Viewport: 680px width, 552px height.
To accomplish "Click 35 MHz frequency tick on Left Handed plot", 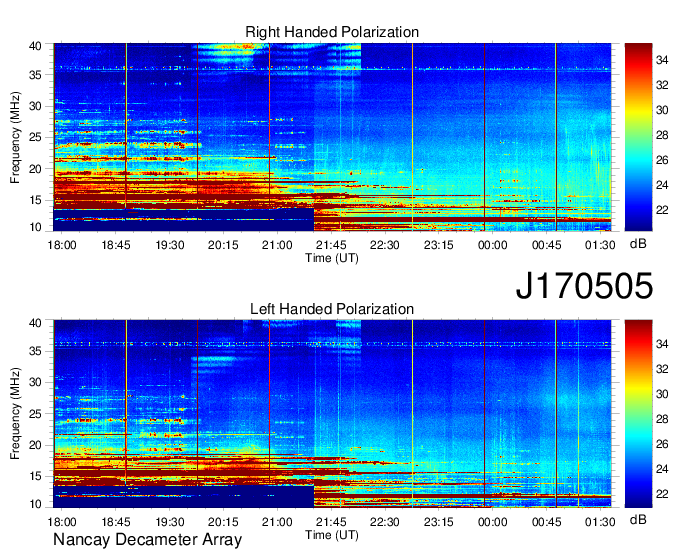I will (x=35, y=351).
